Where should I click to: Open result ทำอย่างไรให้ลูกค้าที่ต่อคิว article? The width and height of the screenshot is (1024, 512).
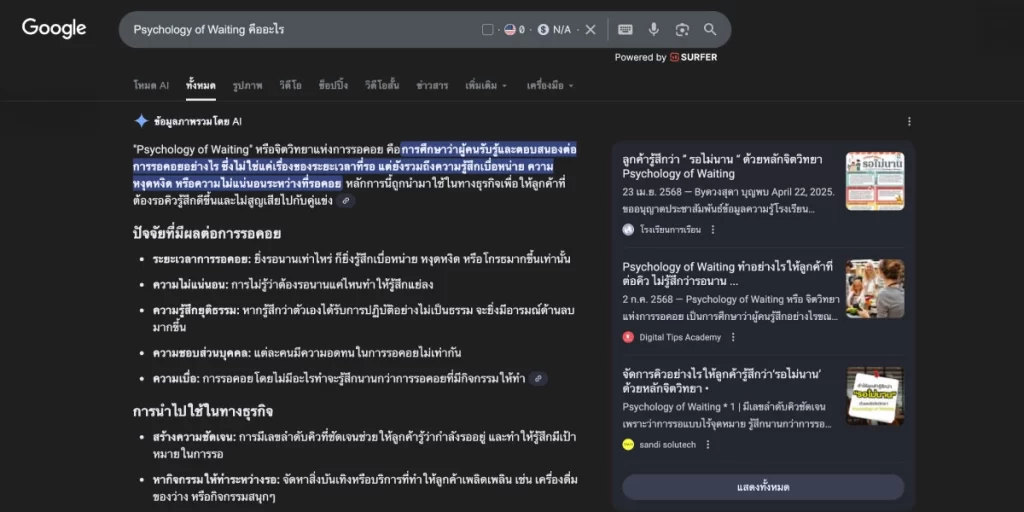pos(728,274)
